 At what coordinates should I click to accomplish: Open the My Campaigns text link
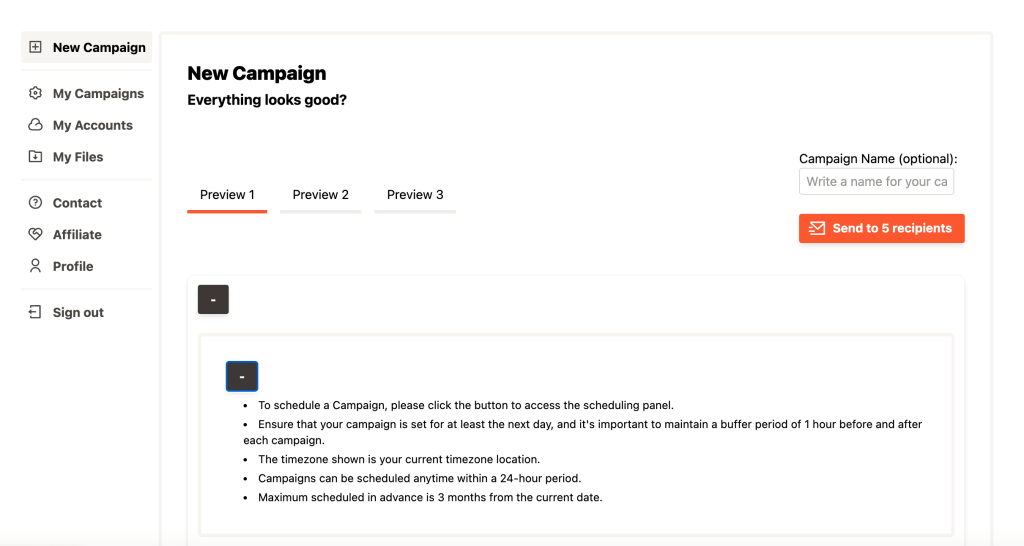point(98,93)
